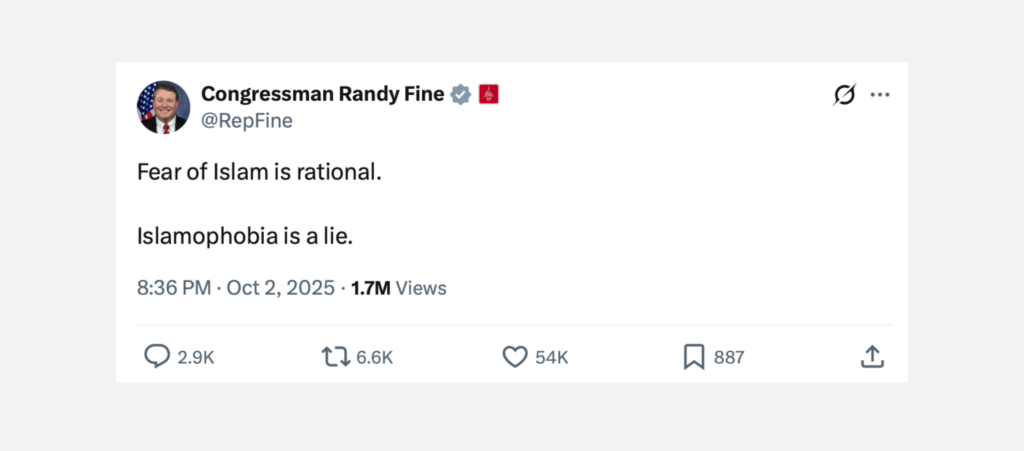Click the 6.6K reposts count
Screen dimensions: 1024x451
pyautogui.click(x=374, y=357)
